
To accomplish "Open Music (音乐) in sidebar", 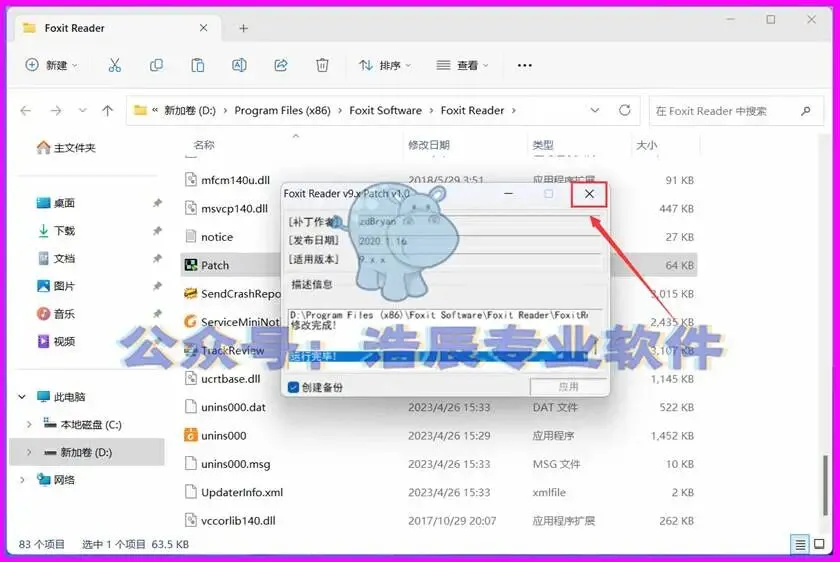I will tap(56, 314).
